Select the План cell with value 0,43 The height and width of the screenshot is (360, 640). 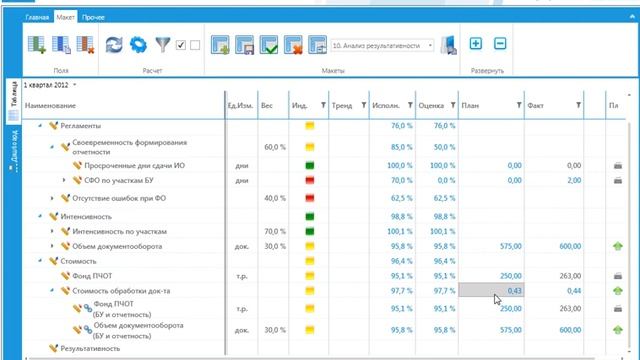(x=491, y=291)
